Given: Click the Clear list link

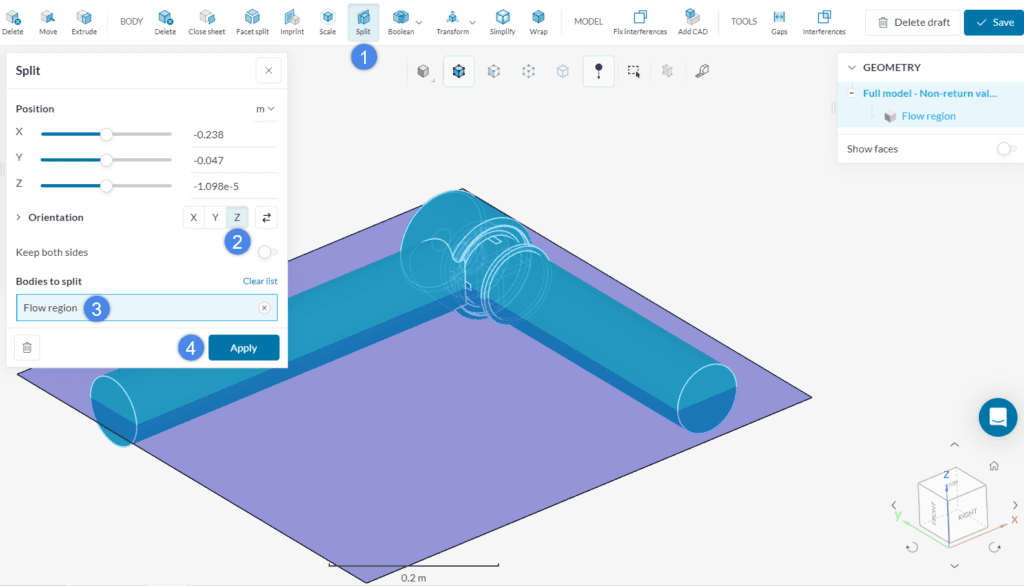Looking at the screenshot, I should [259, 281].
